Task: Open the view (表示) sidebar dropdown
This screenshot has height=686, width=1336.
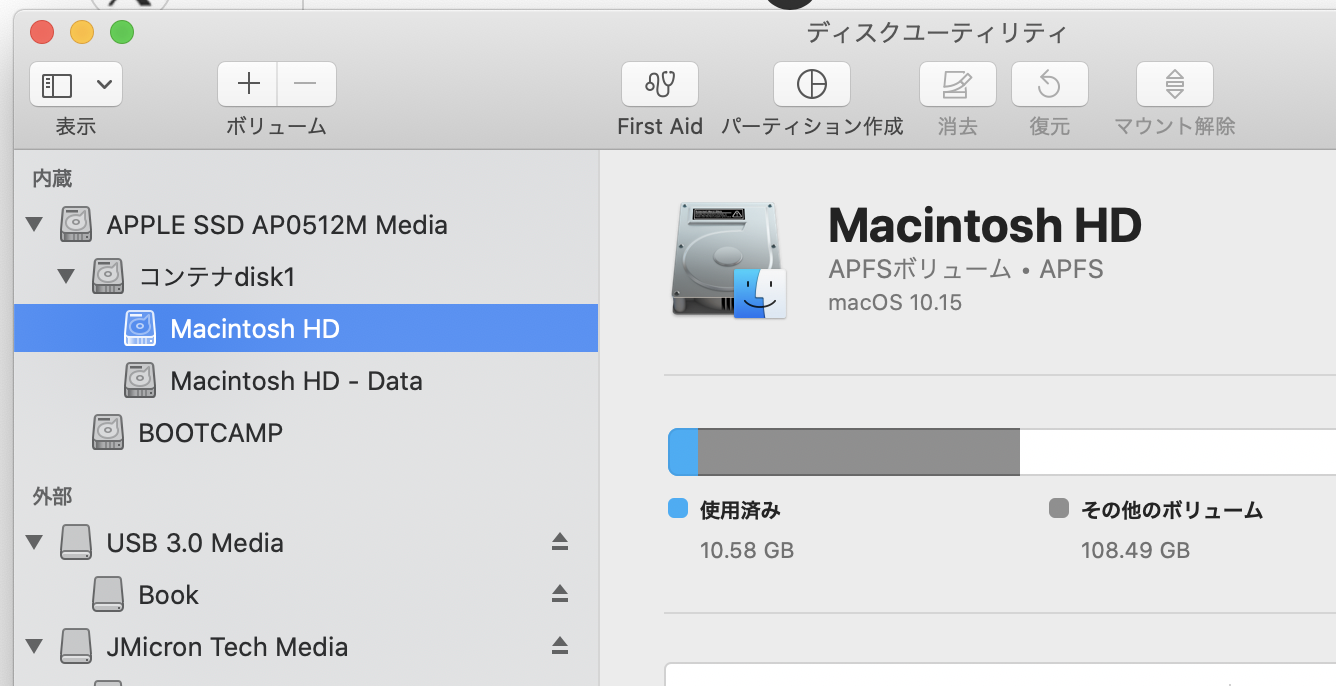Action: click(x=76, y=84)
